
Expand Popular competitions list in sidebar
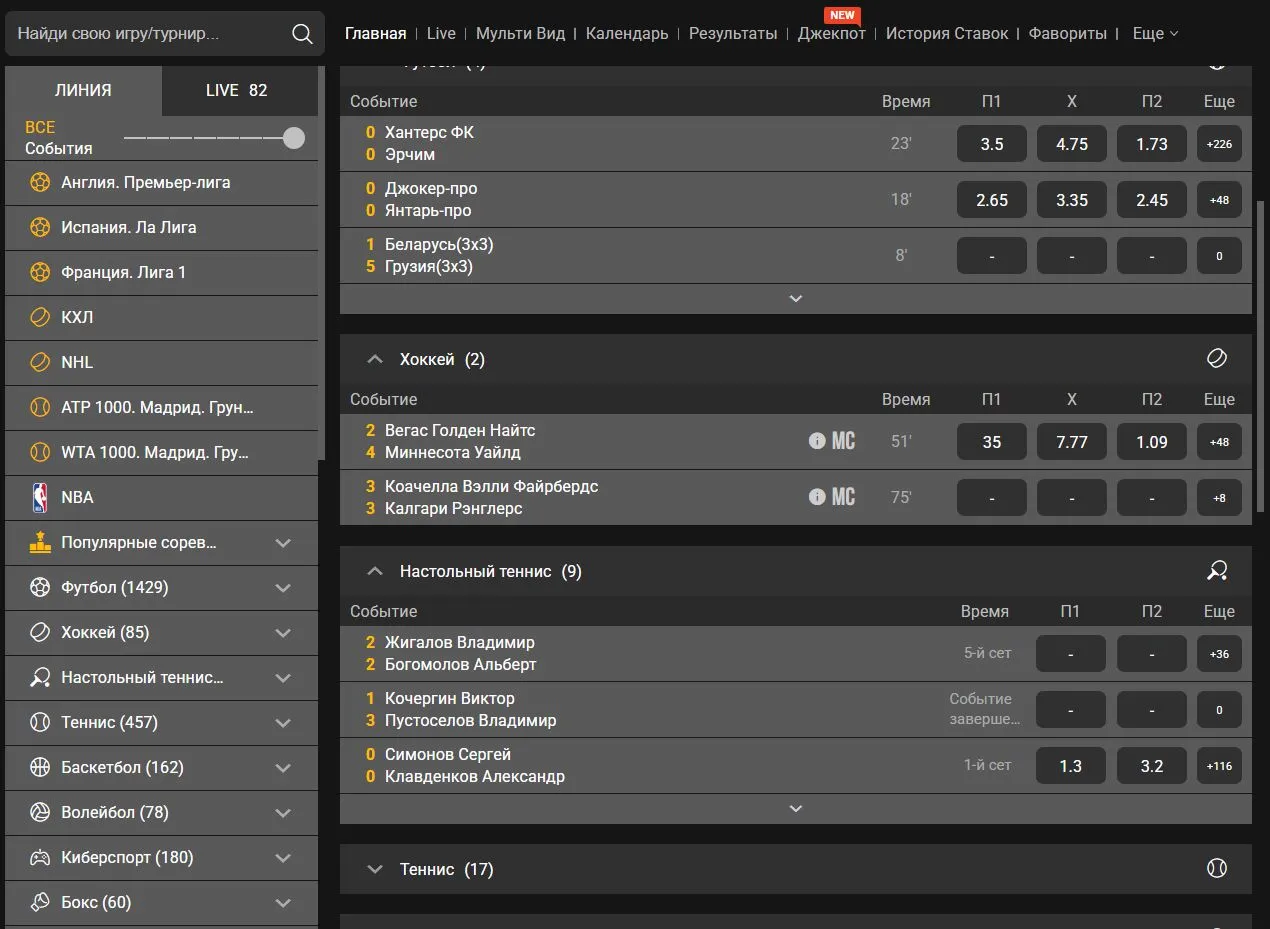283,543
